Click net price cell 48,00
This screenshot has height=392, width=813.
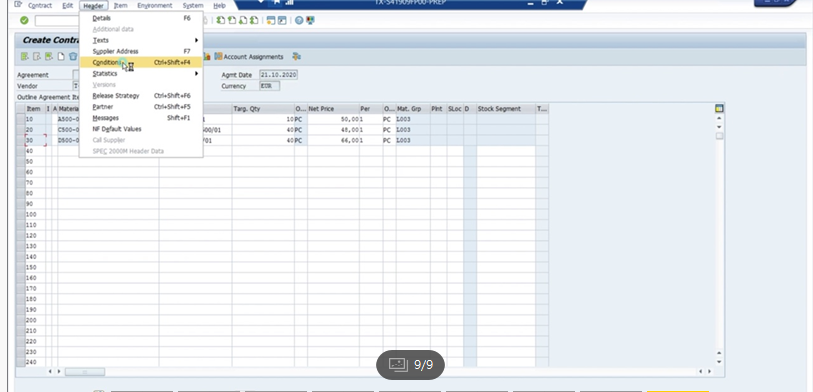333,130
